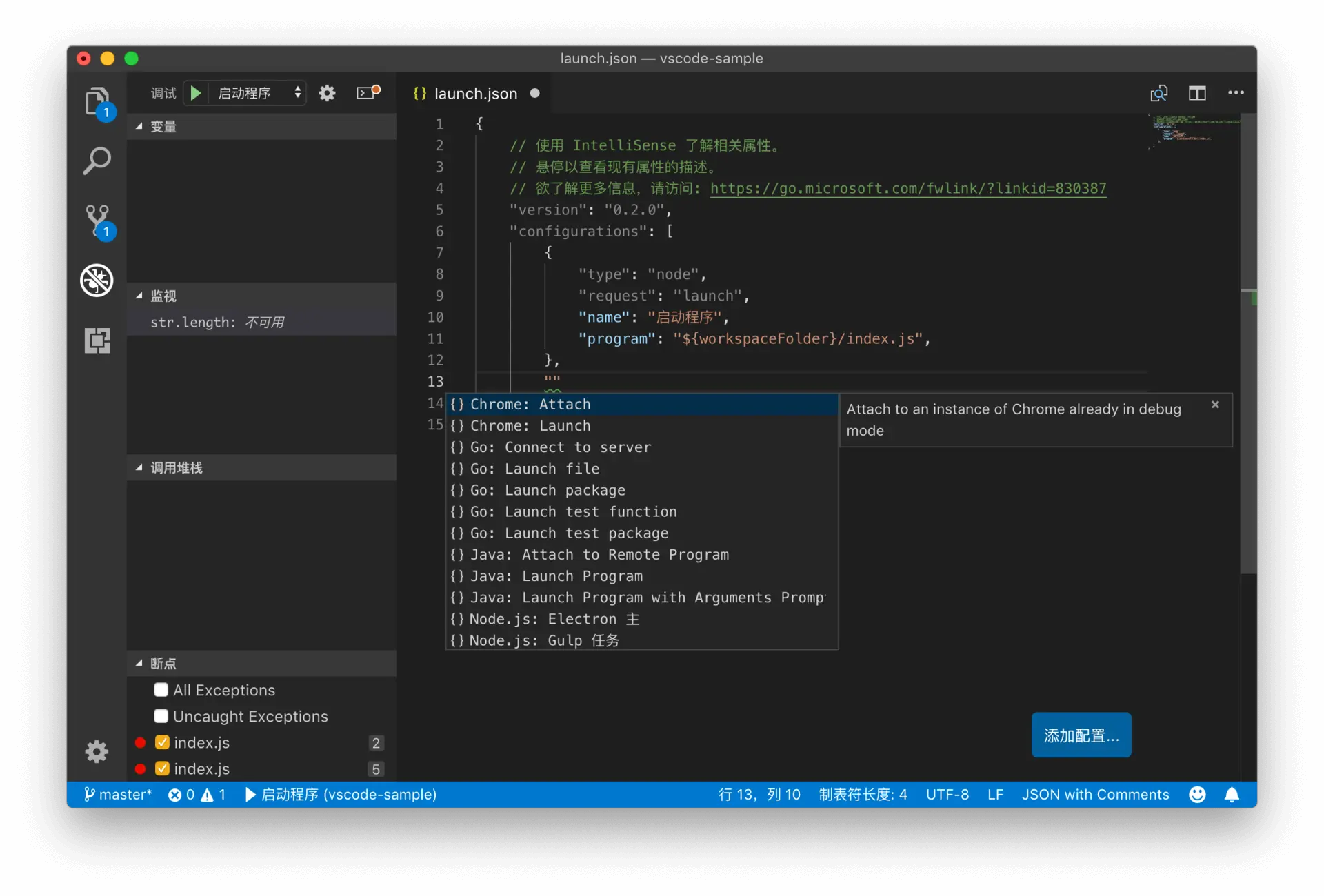Enable the All Exceptions checkbox
1324x896 pixels.
point(161,690)
